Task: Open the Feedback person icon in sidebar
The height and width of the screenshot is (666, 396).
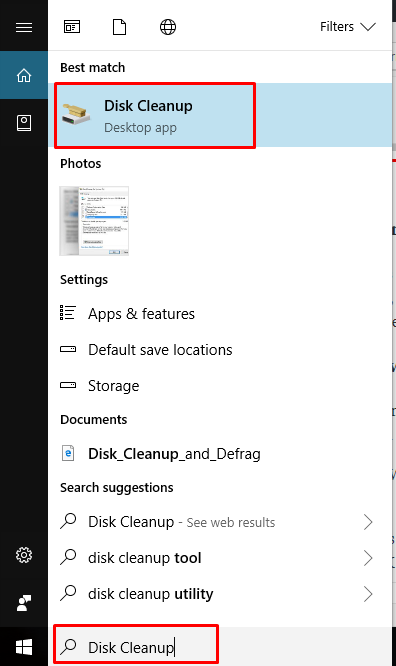Action: [24, 603]
